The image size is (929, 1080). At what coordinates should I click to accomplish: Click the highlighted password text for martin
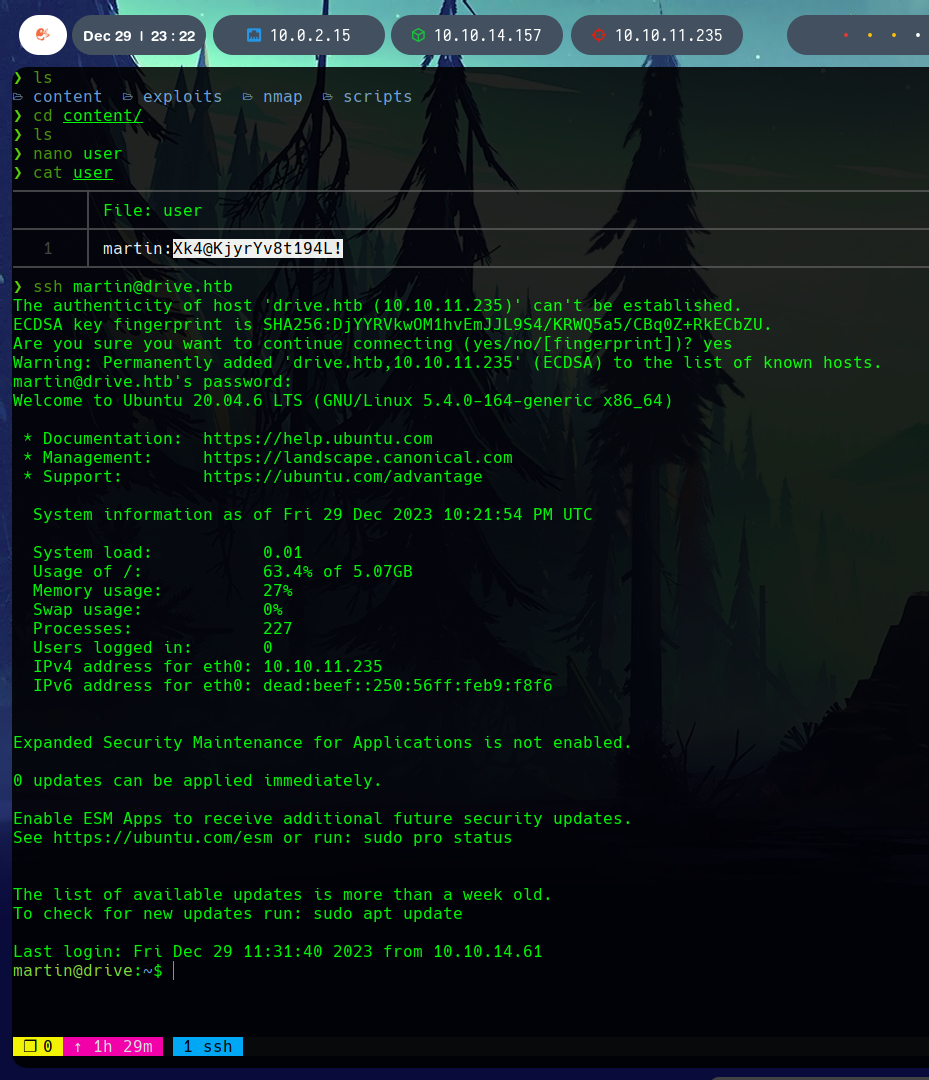click(257, 248)
